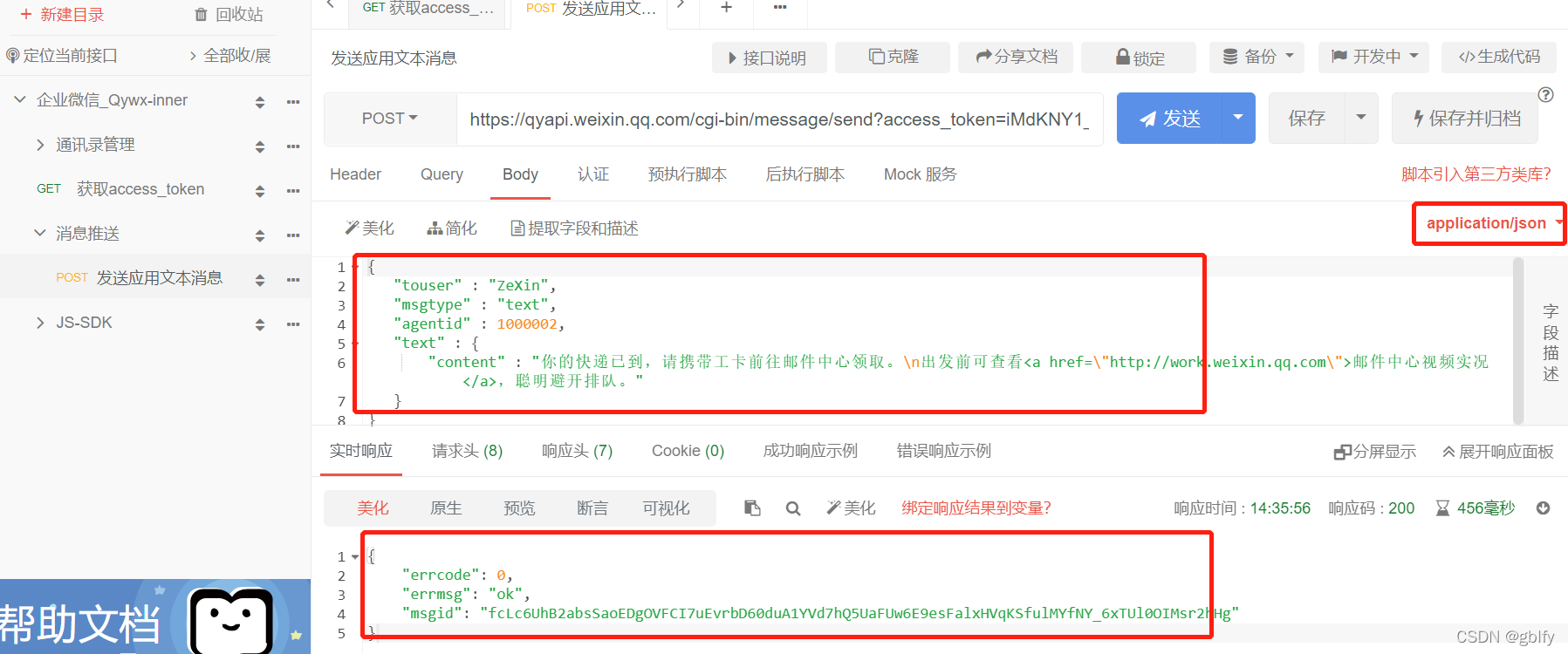Switch to 响应头 (7) tab
The height and width of the screenshot is (654, 1568).
[x=577, y=451]
